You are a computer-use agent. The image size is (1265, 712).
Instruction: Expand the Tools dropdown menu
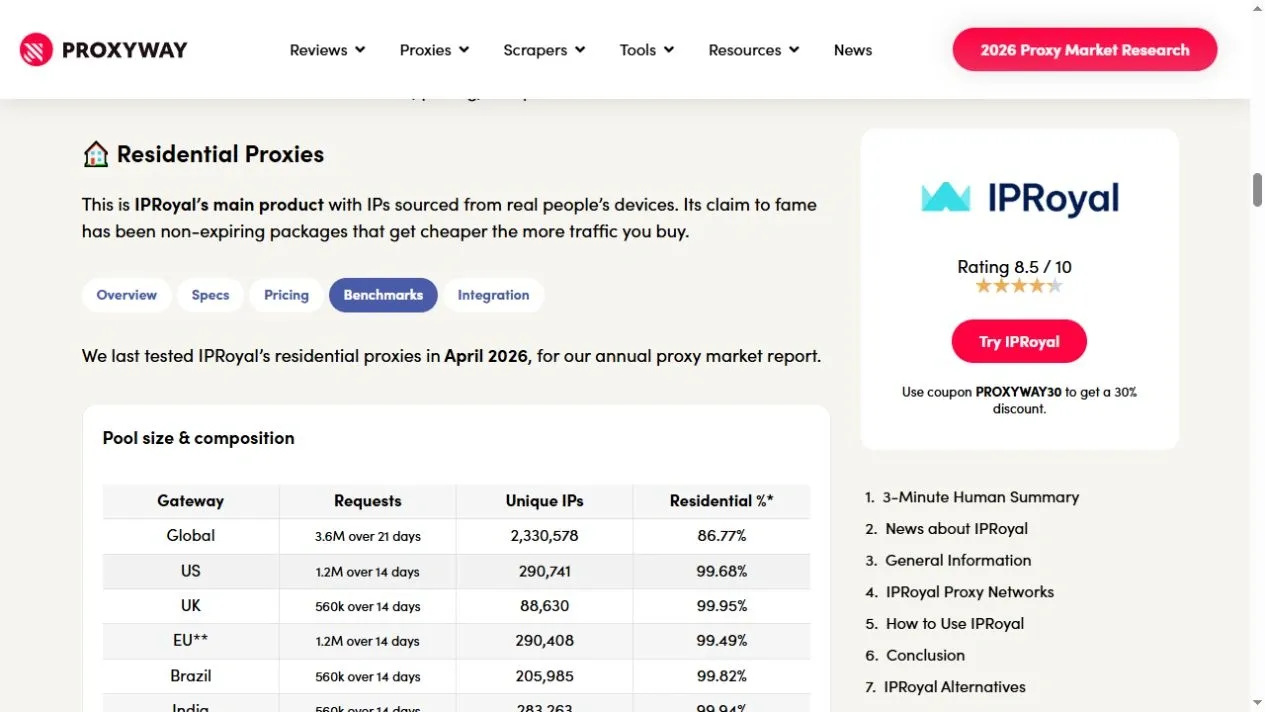(x=647, y=50)
